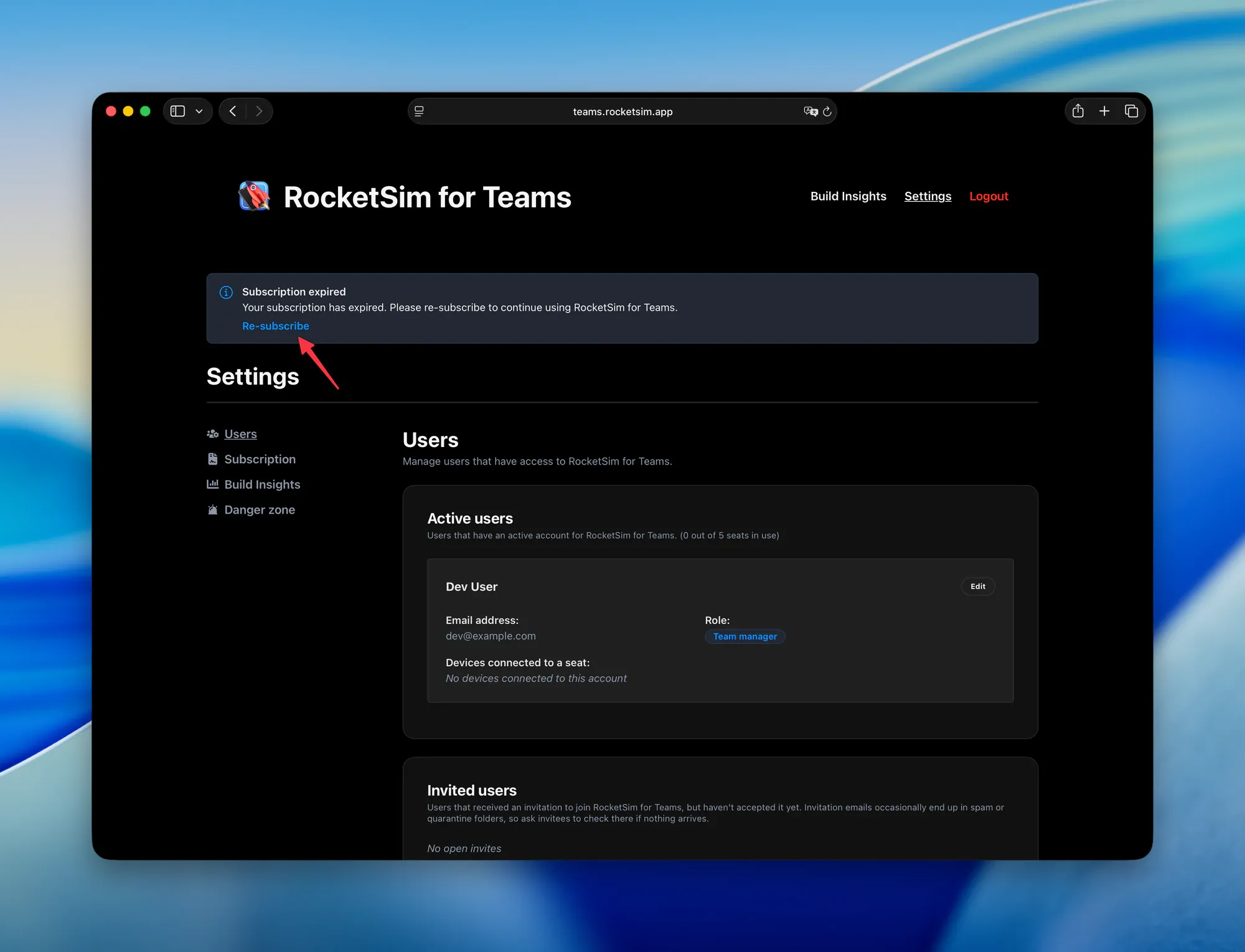Open the Share icon in toolbar
Screen dimensions: 1245x952
point(1078,111)
